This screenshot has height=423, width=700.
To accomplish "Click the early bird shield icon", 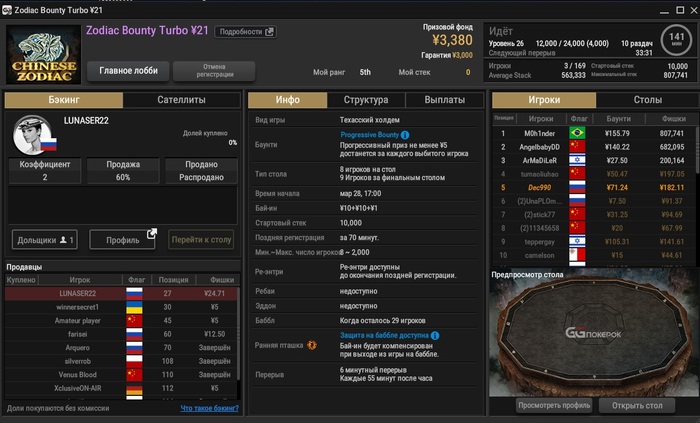I will point(312,345).
